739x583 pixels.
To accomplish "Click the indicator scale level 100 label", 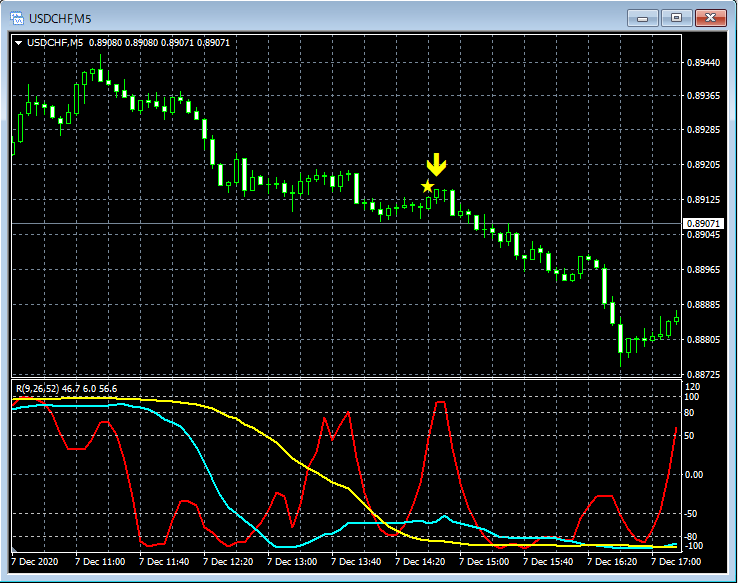I will tap(692, 397).
